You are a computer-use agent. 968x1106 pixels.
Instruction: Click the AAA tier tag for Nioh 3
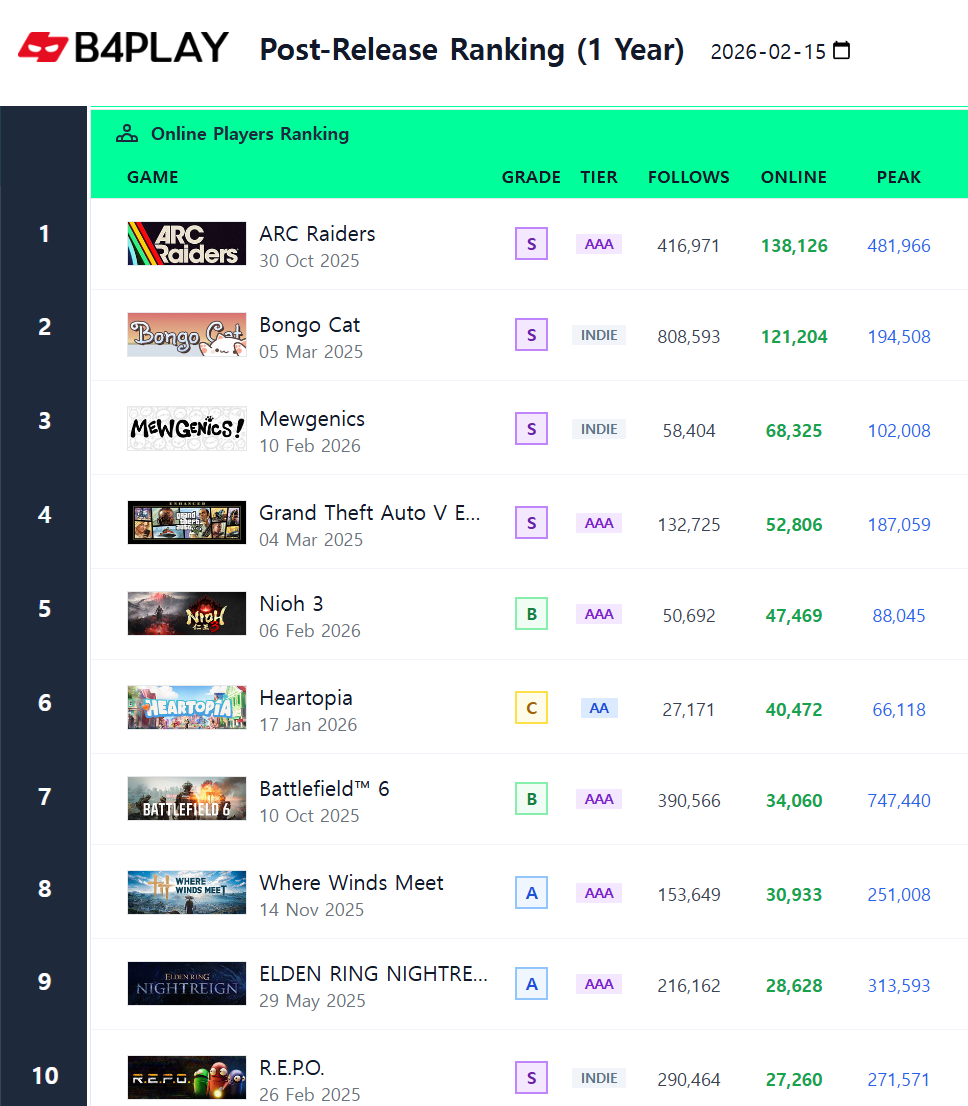(599, 614)
